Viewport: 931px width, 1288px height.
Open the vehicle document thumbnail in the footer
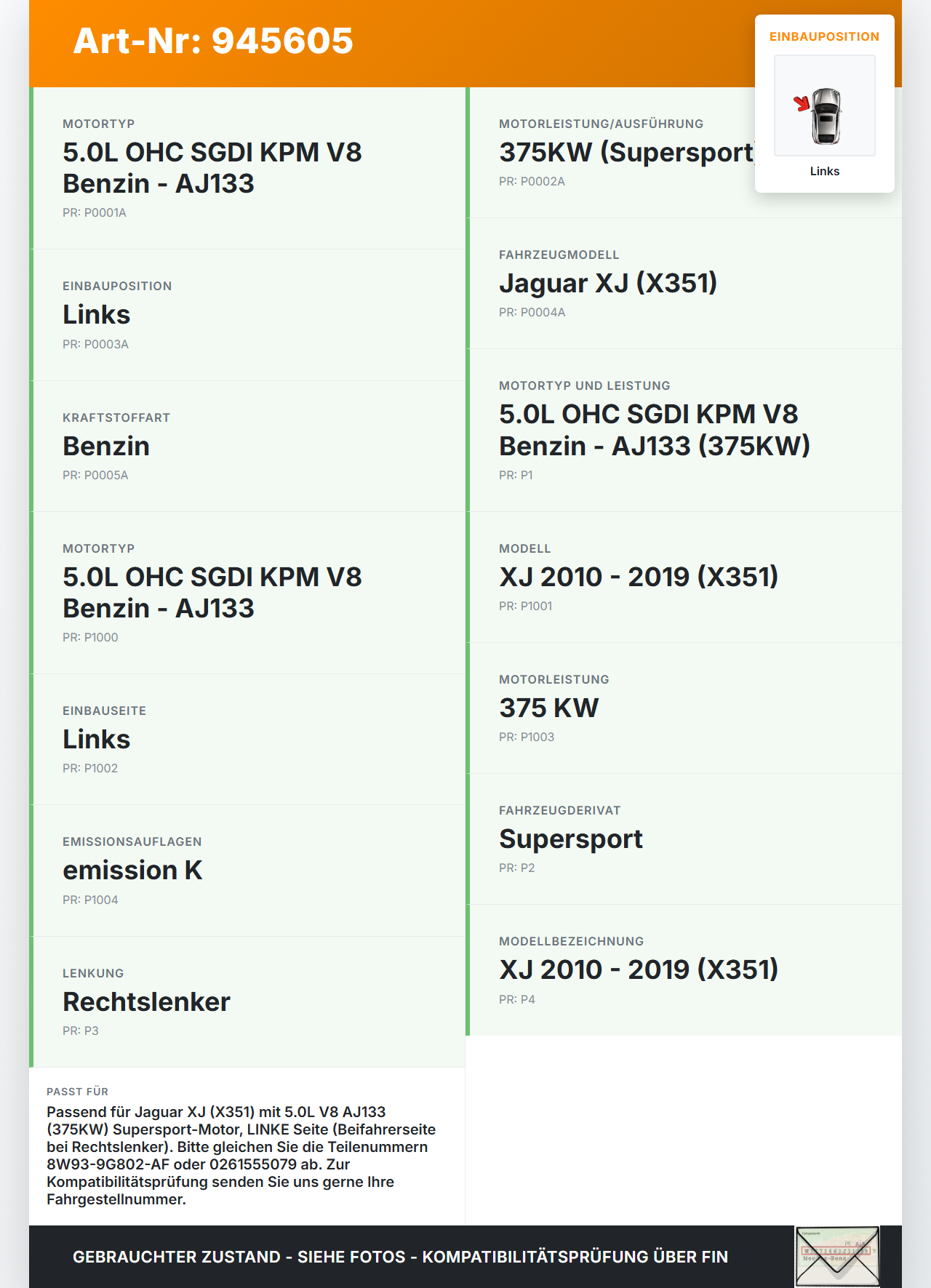click(837, 1256)
